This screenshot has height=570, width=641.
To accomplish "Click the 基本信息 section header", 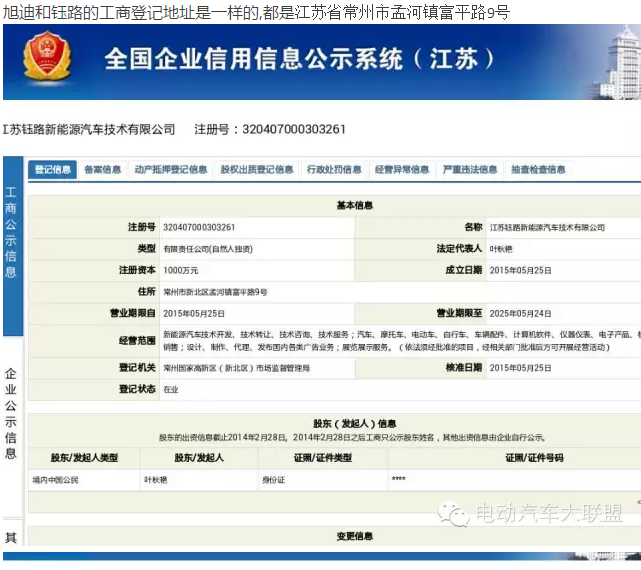I will pos(354,206).
